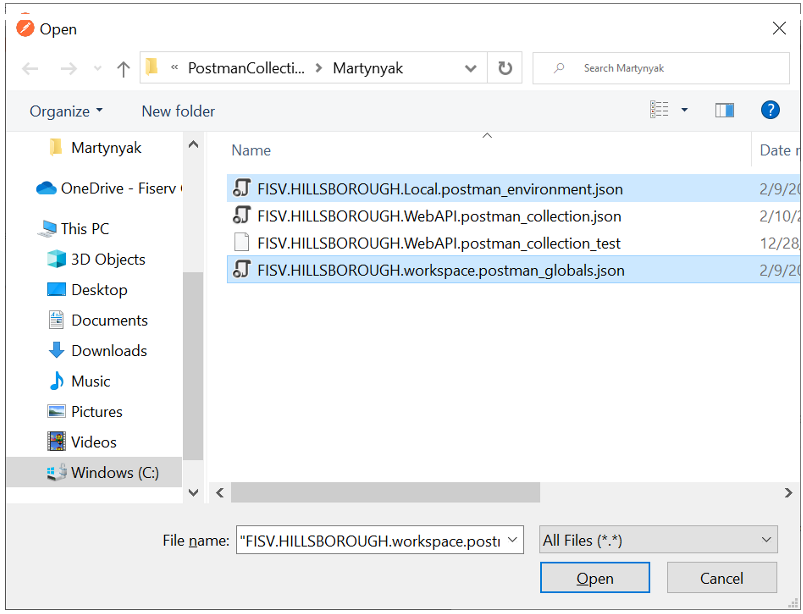
Task: Open Videos in navigation pane
Action: [82, 442]
